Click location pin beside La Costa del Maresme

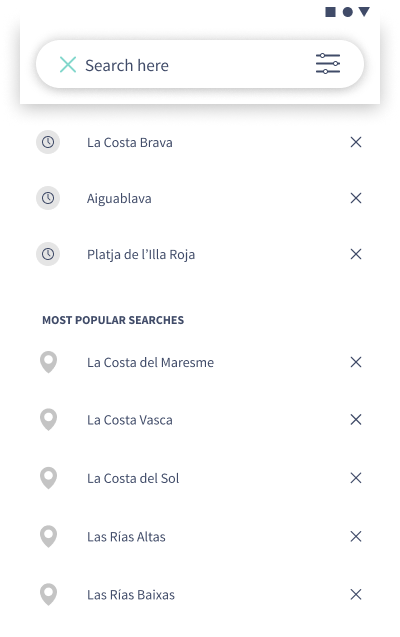click(x=48, y=362)
